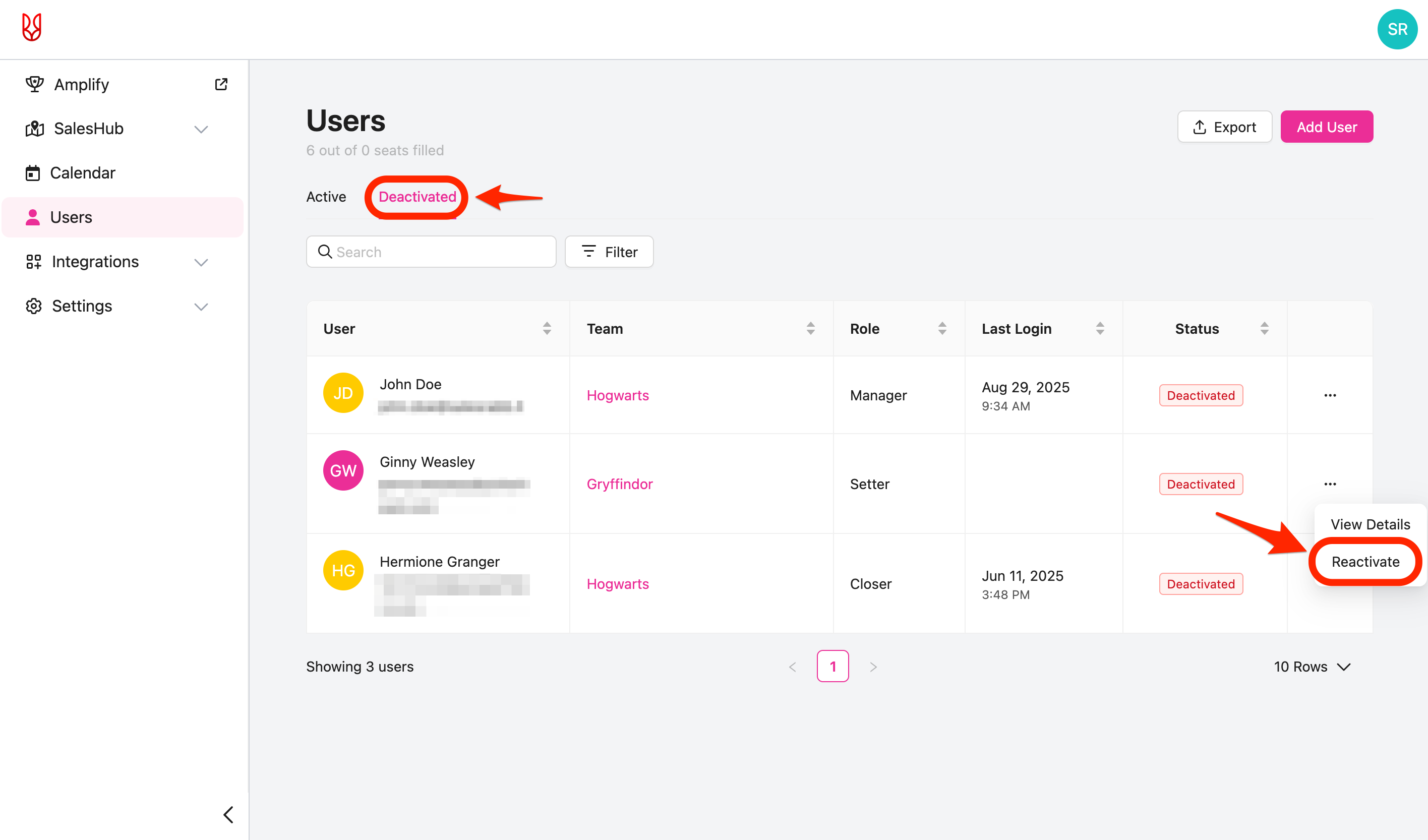Open the 10 Rows dropdown
Viewport: 1428px width, 840px height.
click(1312, 667)
